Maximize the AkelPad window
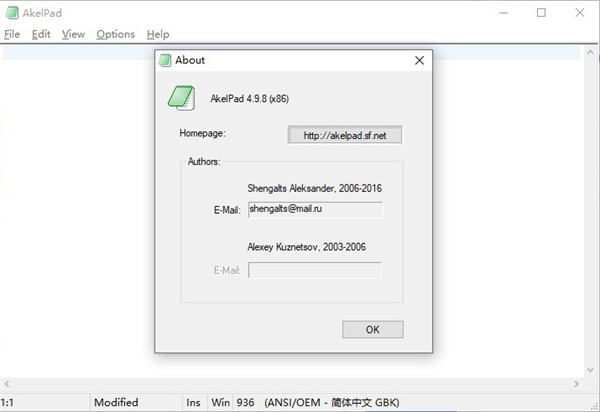This screenshot has height=412, width=600. point(541,13)
